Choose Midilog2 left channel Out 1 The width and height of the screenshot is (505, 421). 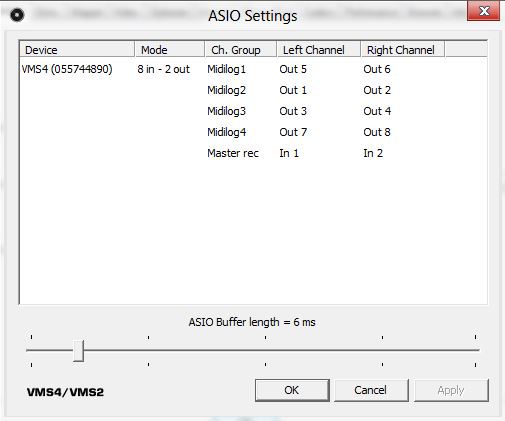click(x=293, y=90)
